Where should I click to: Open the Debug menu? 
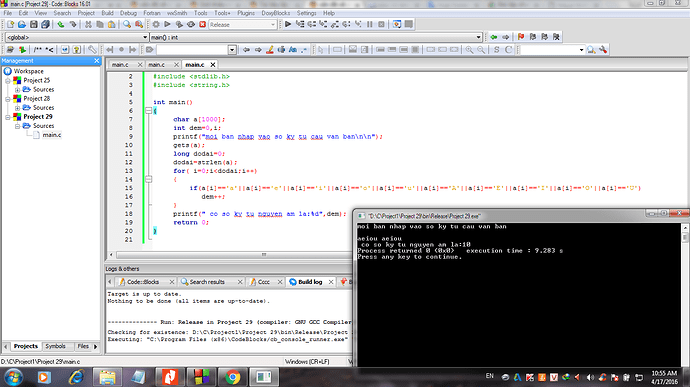pos(128,13)
